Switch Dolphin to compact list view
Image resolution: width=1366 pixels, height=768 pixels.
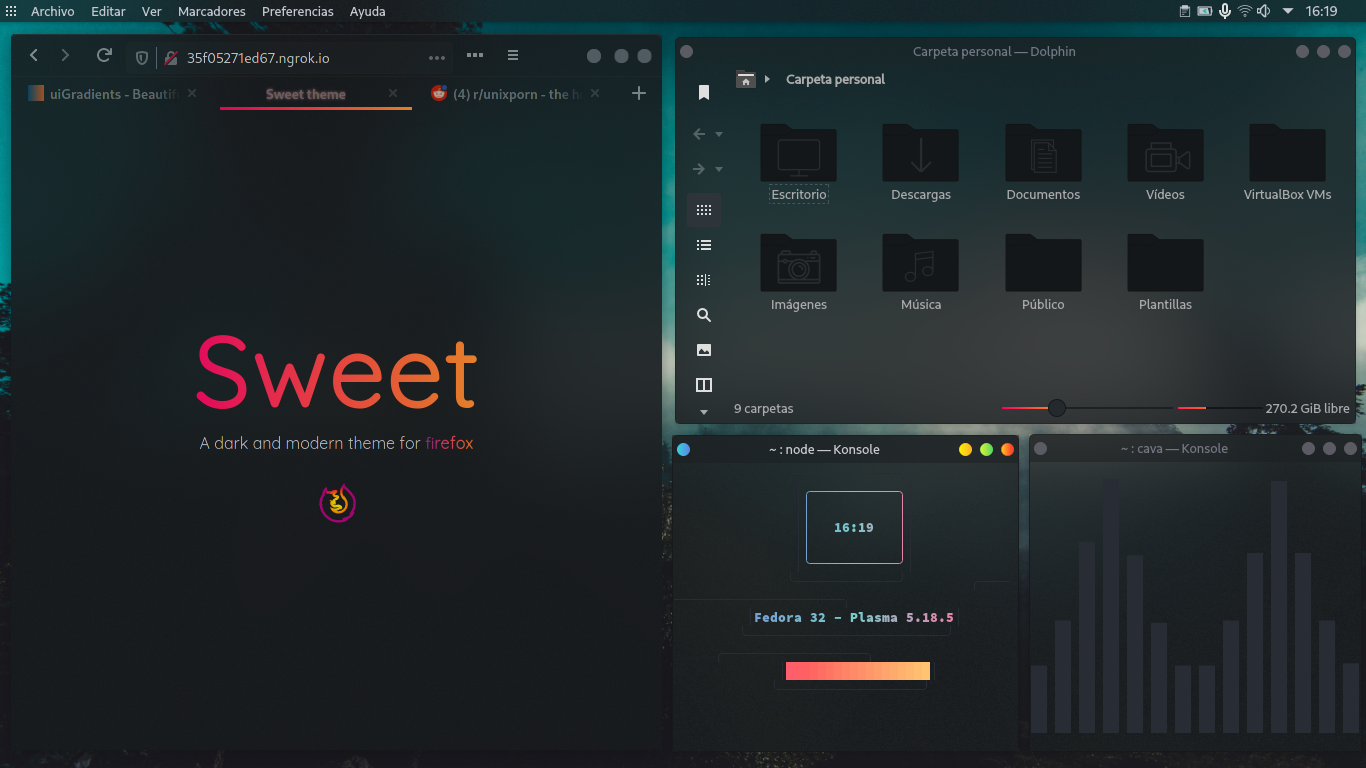coord(704,245)
